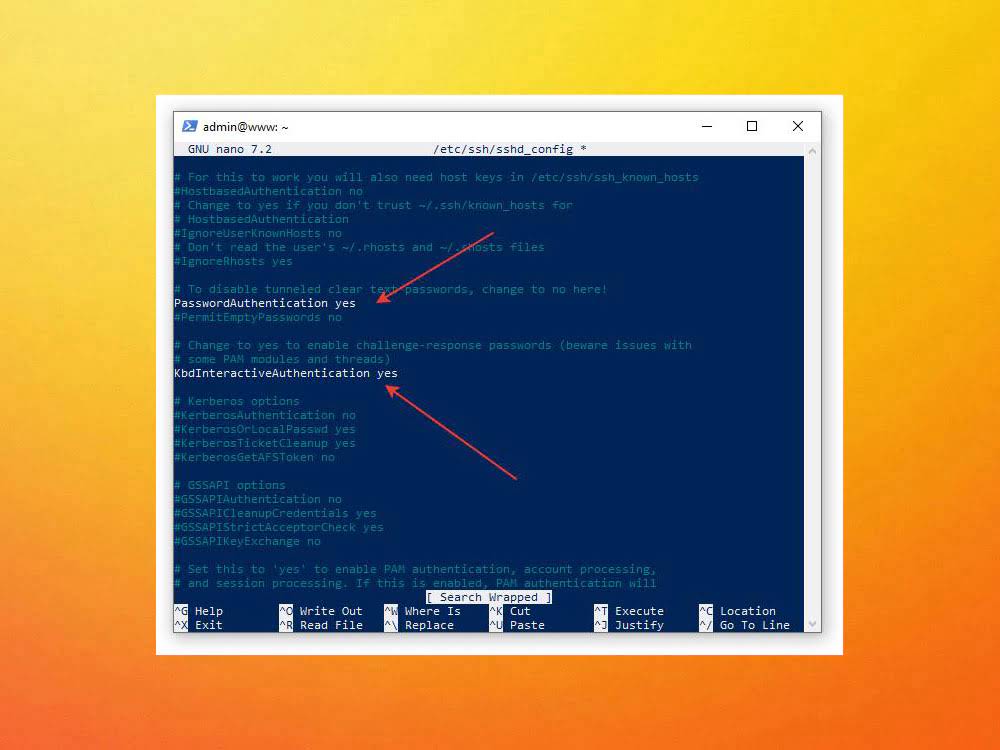
Task: Click the "#PermitEmptyPasswords no" line
Action: point(258,317)
